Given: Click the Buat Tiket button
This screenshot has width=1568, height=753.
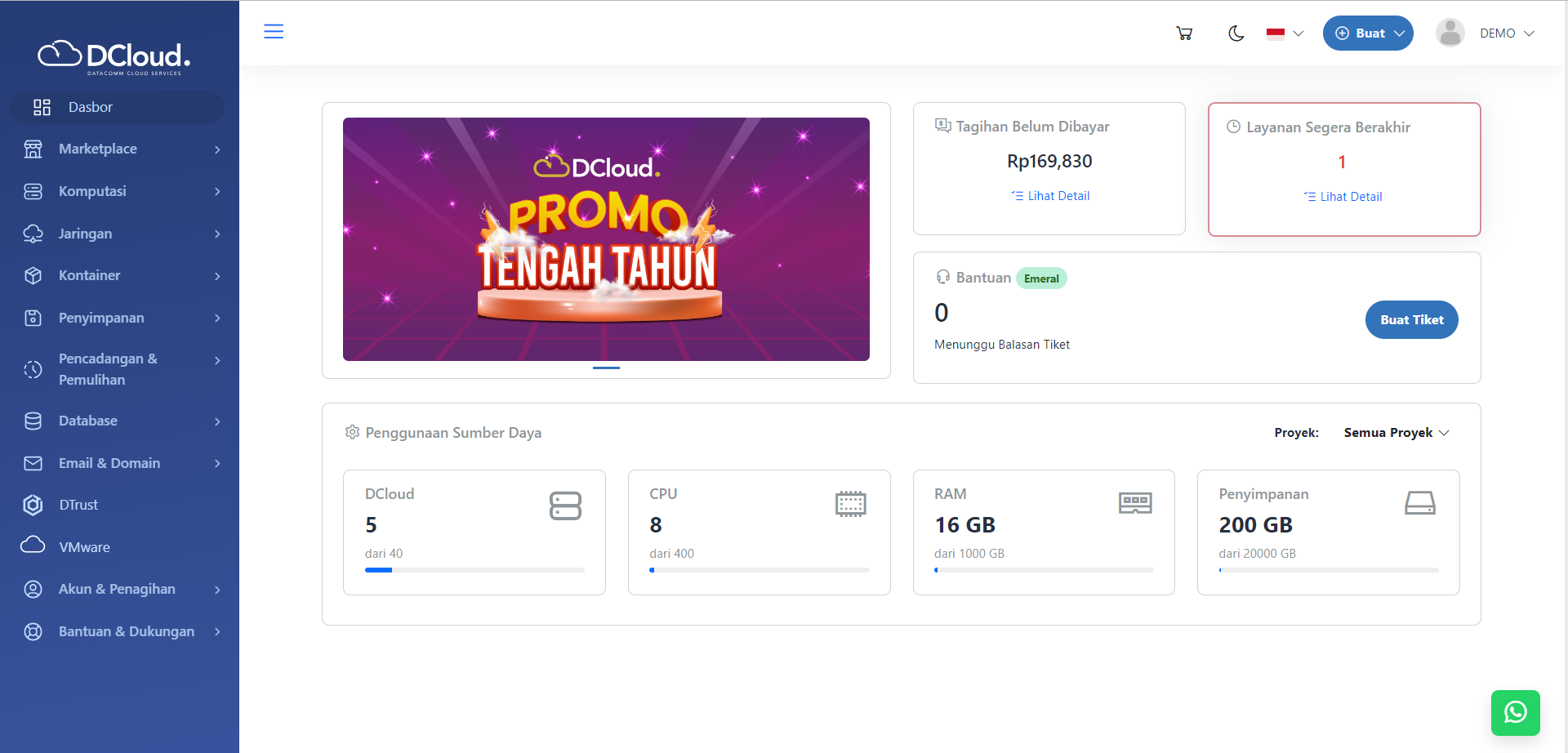Looking at the screenshot, I should tap(1411, 319).
